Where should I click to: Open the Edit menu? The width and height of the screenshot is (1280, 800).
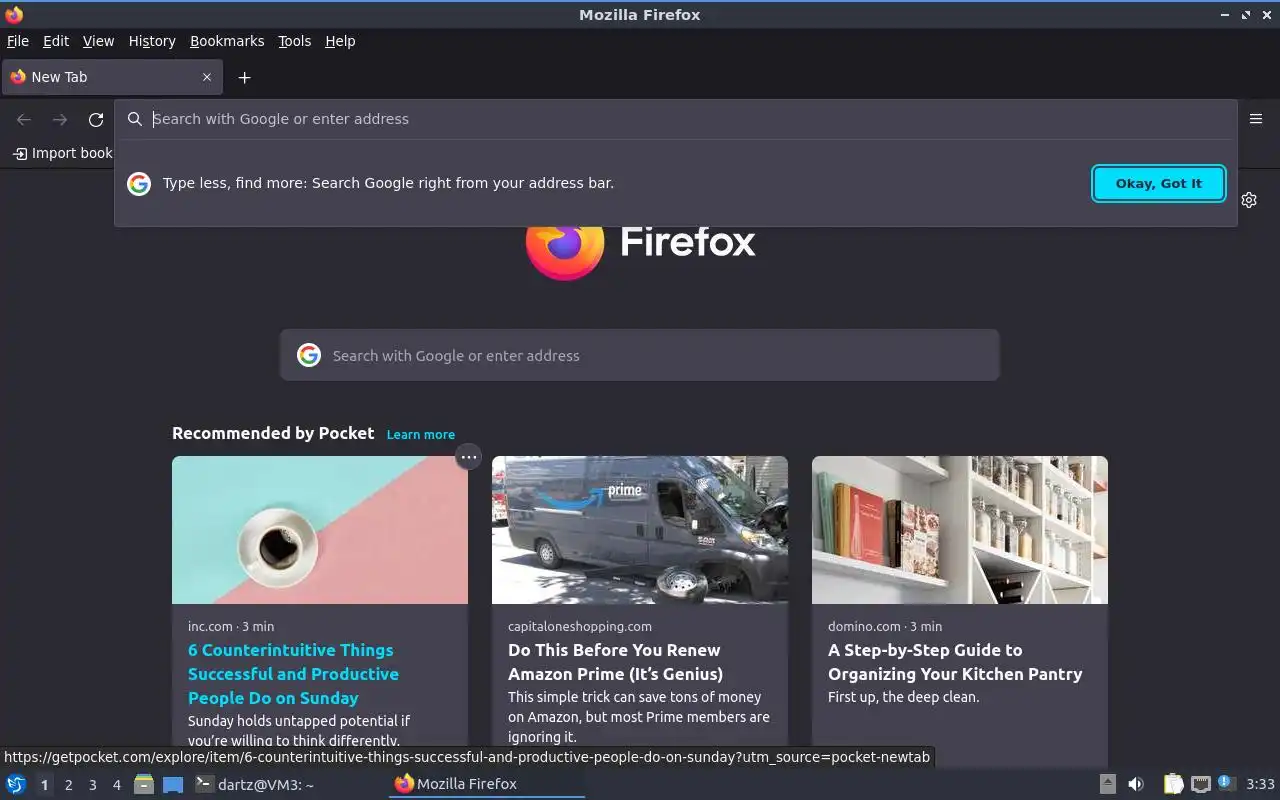pos(56,41)
